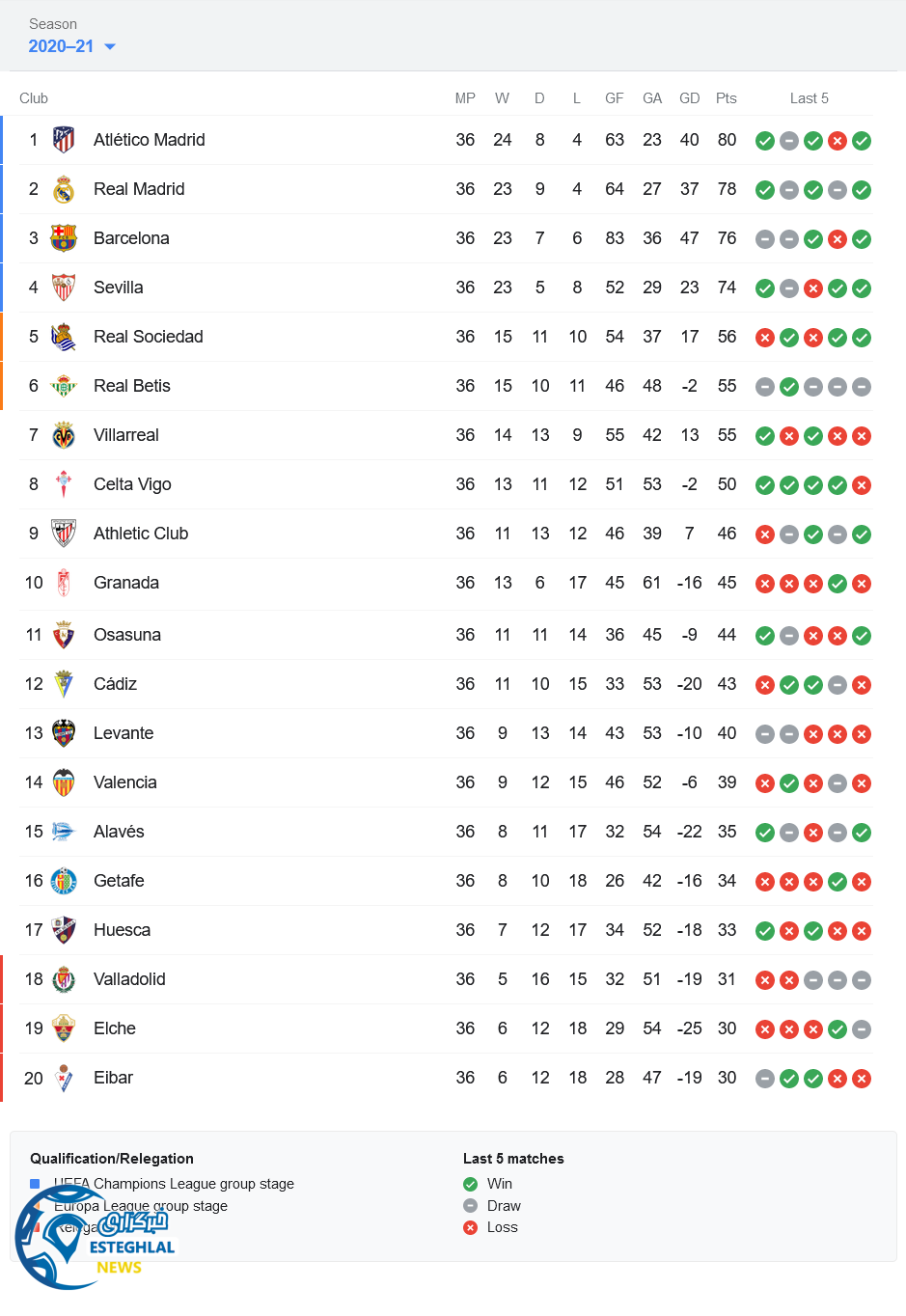Click the Eibar club crest
Image resolution: width=906 pixels, height=1316 pixels.
click(64, 1078)
